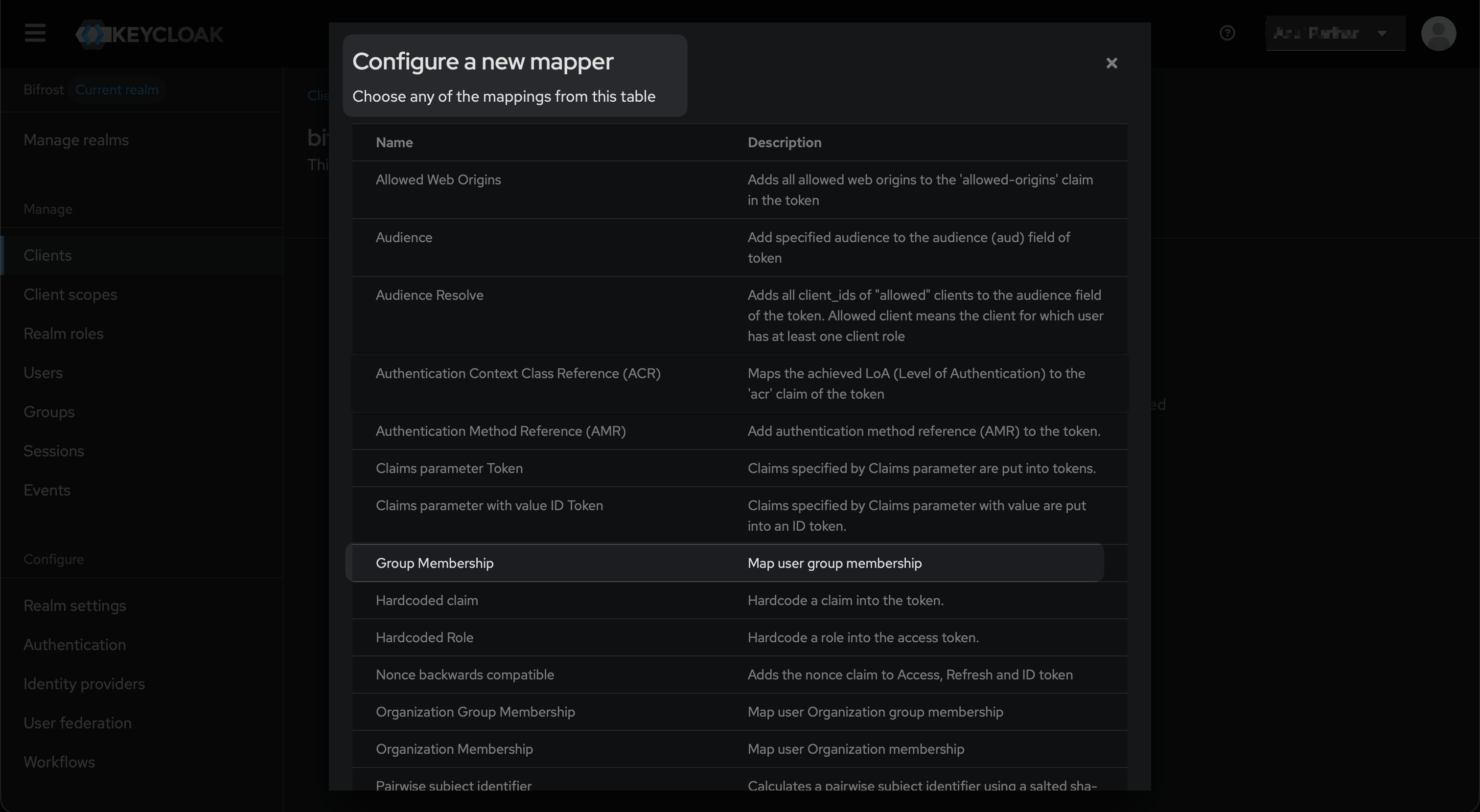Select Claims parameter with value ID Token
The height and width of the screenshot is (812, 1480).
(x=740, y=516)
